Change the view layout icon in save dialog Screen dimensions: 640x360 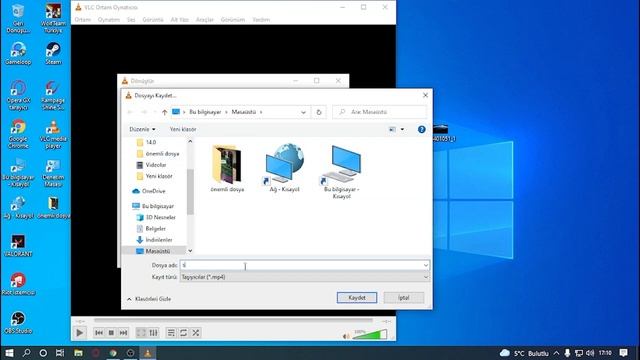tap(392, 129)
